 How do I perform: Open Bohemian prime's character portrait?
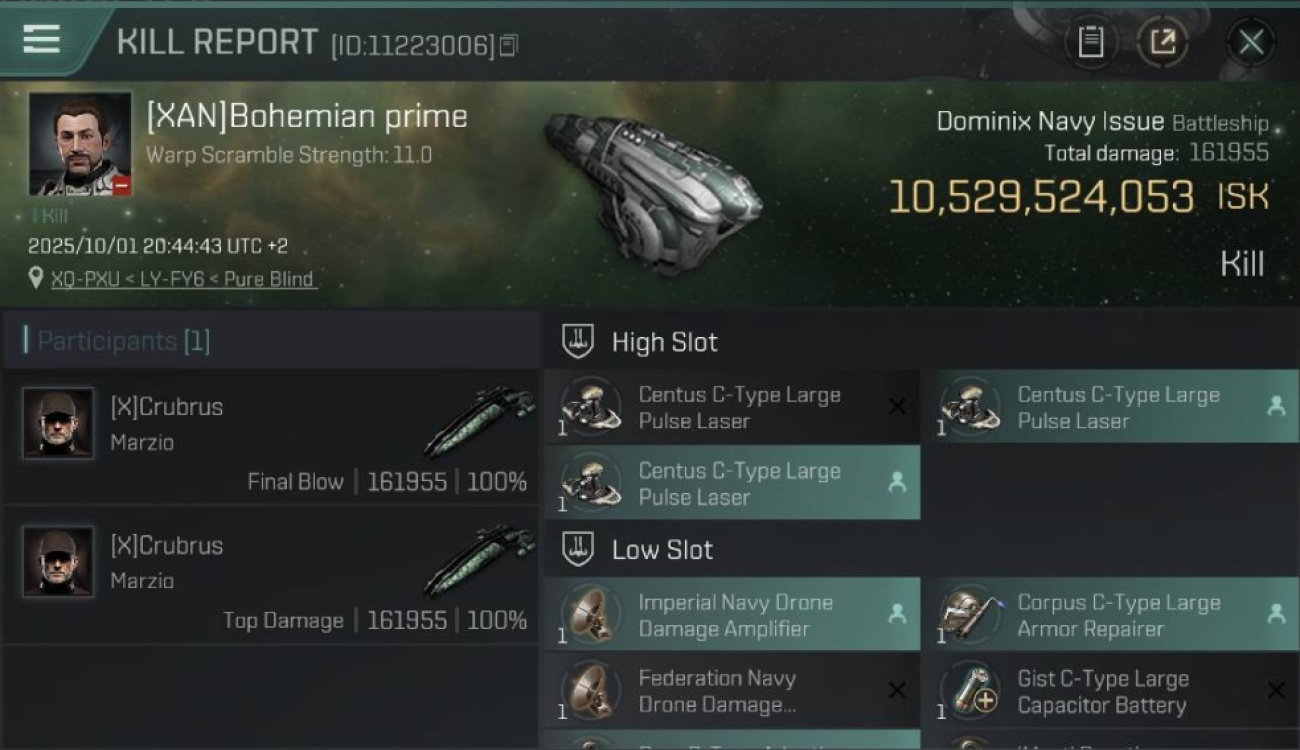(80, 144)
